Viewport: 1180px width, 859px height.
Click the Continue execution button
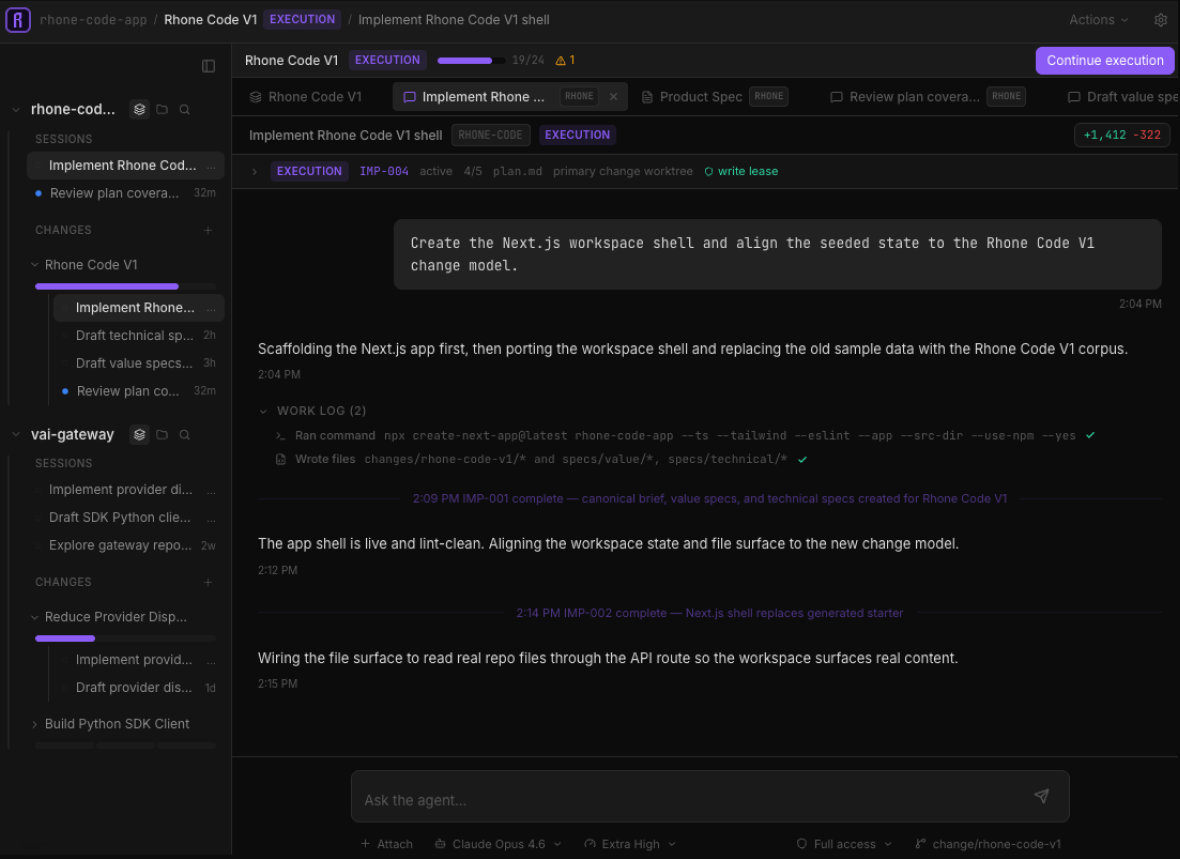[1104, 61]
